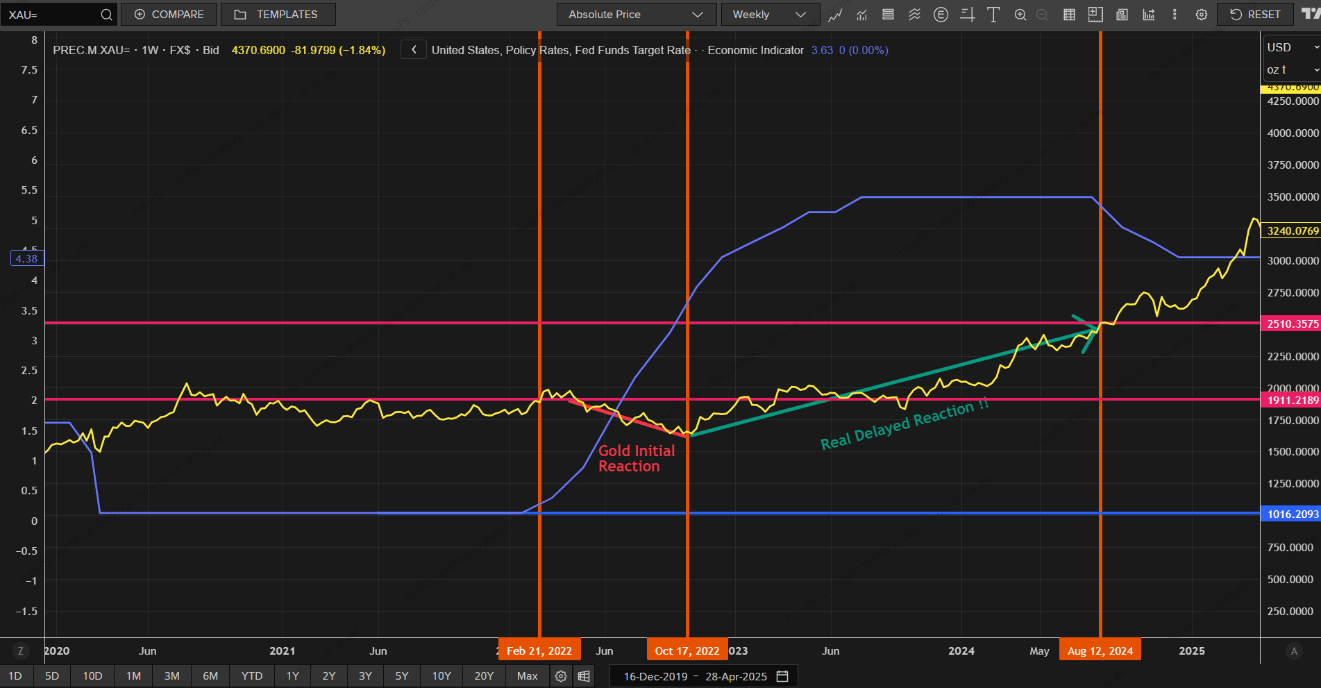
Task: Collapse the legend with the chevron arrow
Action: pyautogui.click(x=414, y=50)
